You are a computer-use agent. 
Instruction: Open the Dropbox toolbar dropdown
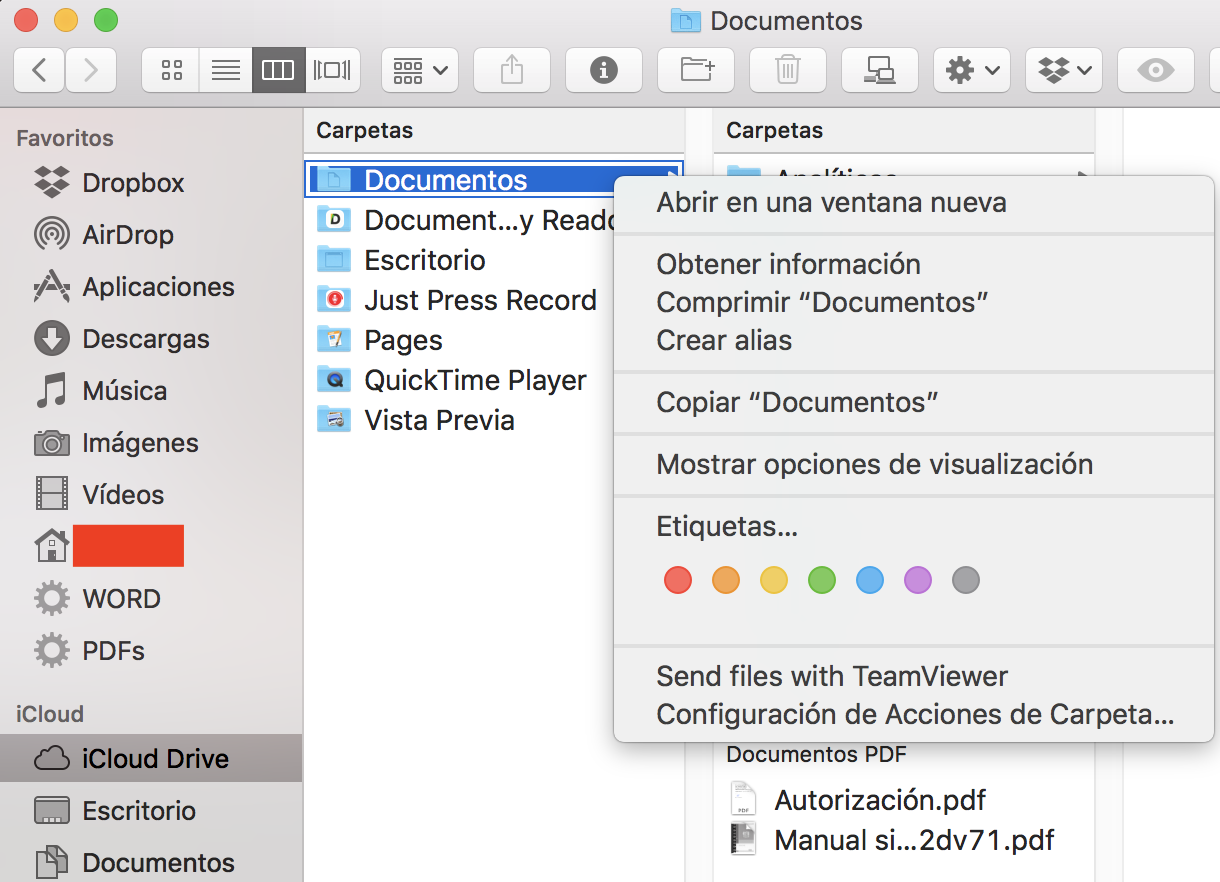(x=1064, y=69)
